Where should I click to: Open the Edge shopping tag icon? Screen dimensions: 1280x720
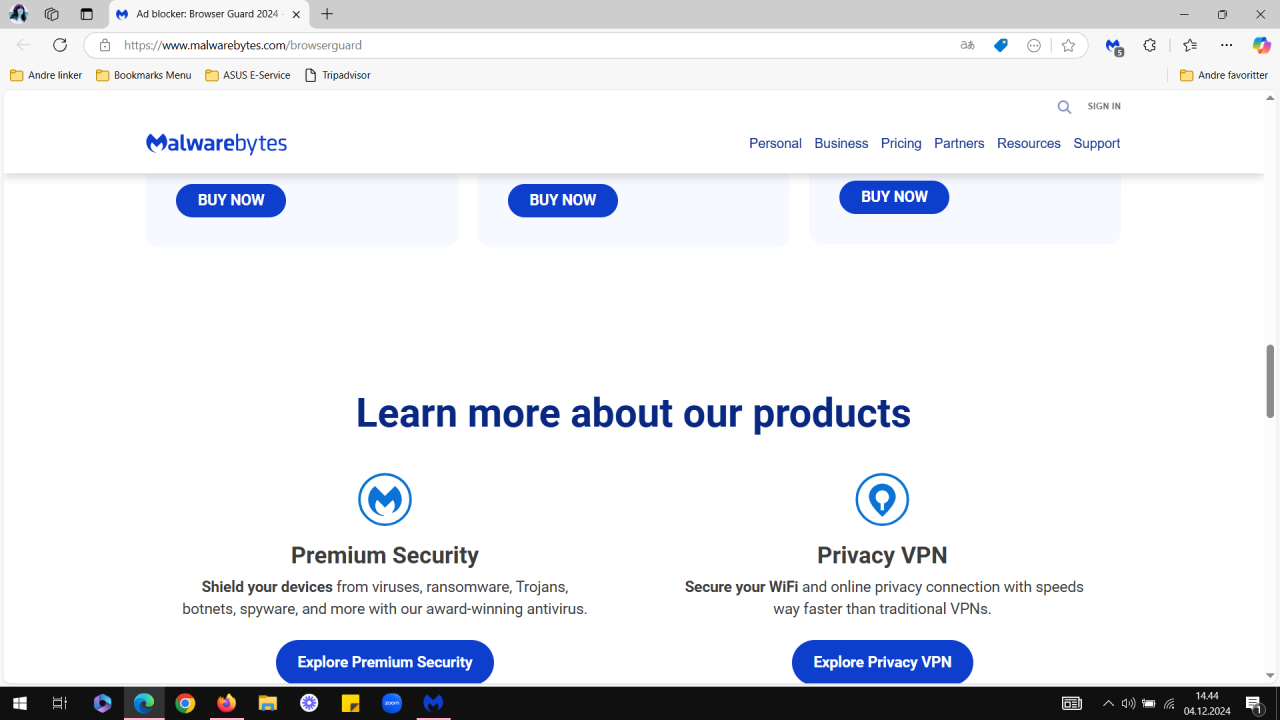pos(1001,45)
